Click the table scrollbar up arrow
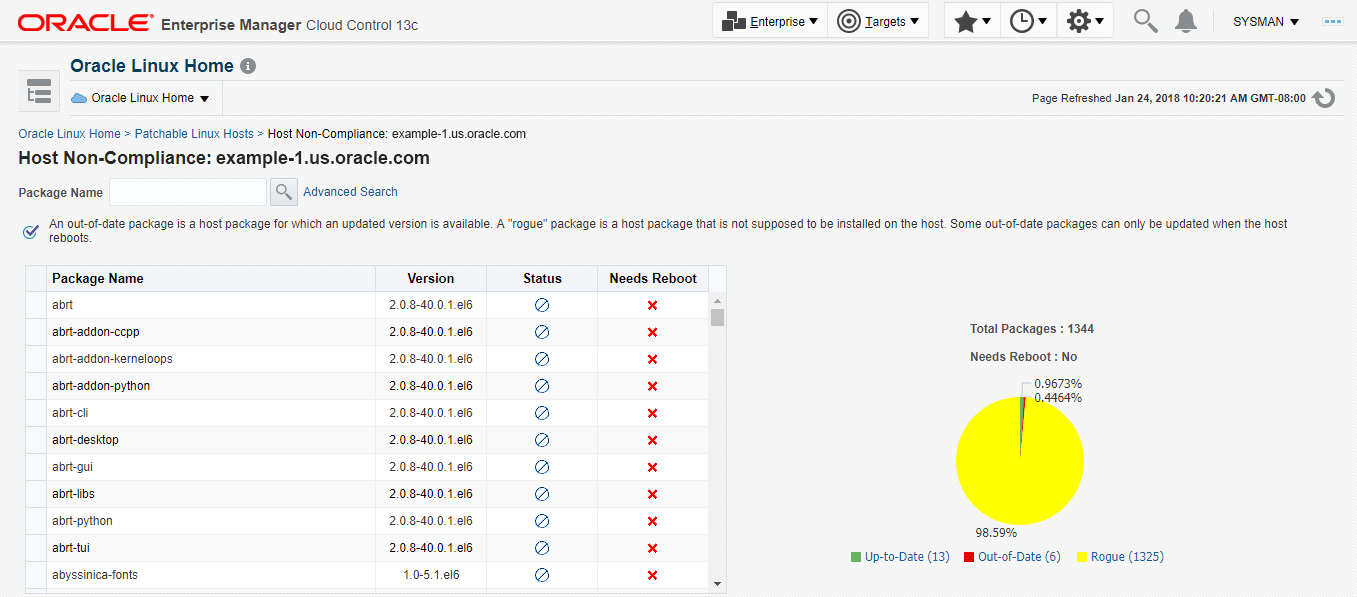 [717, 299]
